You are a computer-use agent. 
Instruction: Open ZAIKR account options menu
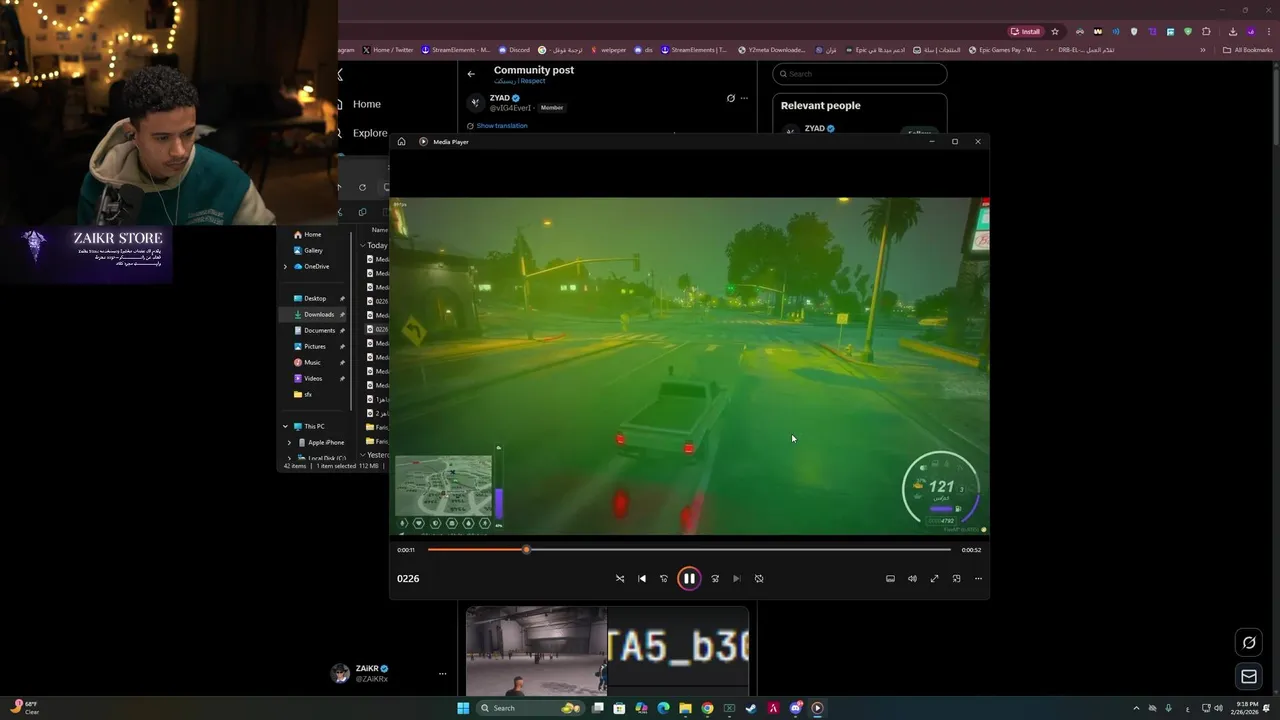click(443, 674)
